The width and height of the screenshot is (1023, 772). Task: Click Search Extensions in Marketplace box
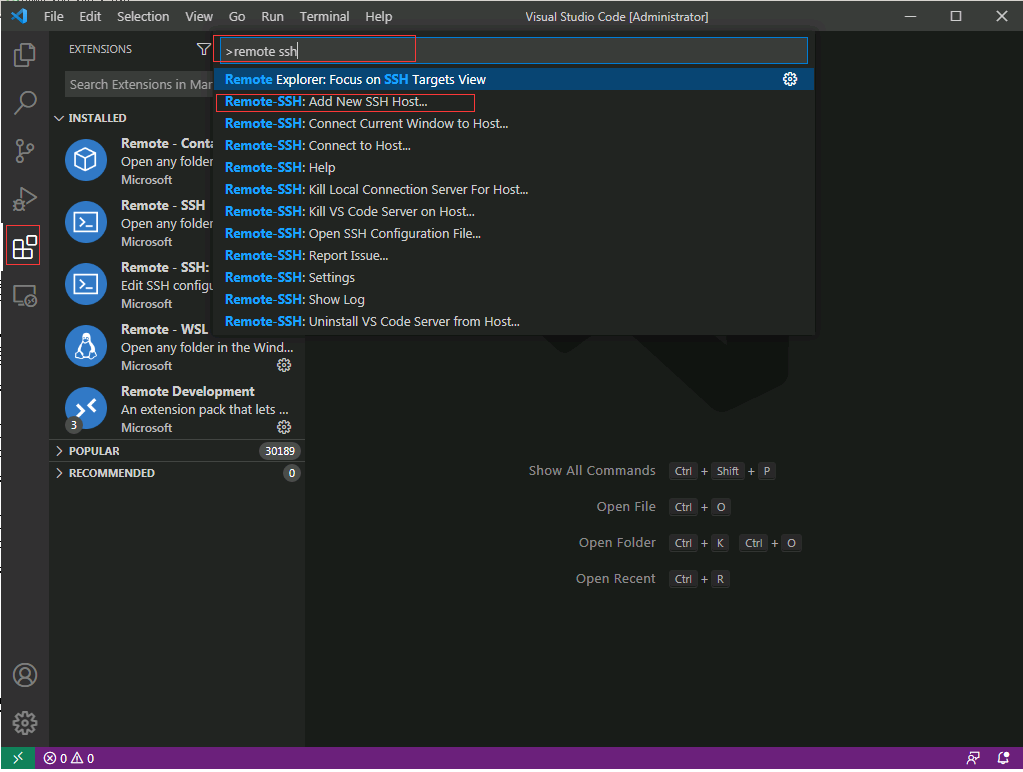(140, 84)
